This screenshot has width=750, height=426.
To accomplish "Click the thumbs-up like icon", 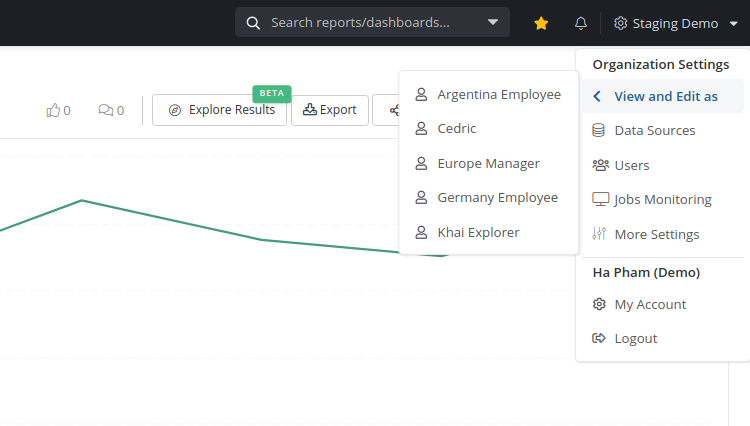I will pyautogui.click(x=53, y=110).
